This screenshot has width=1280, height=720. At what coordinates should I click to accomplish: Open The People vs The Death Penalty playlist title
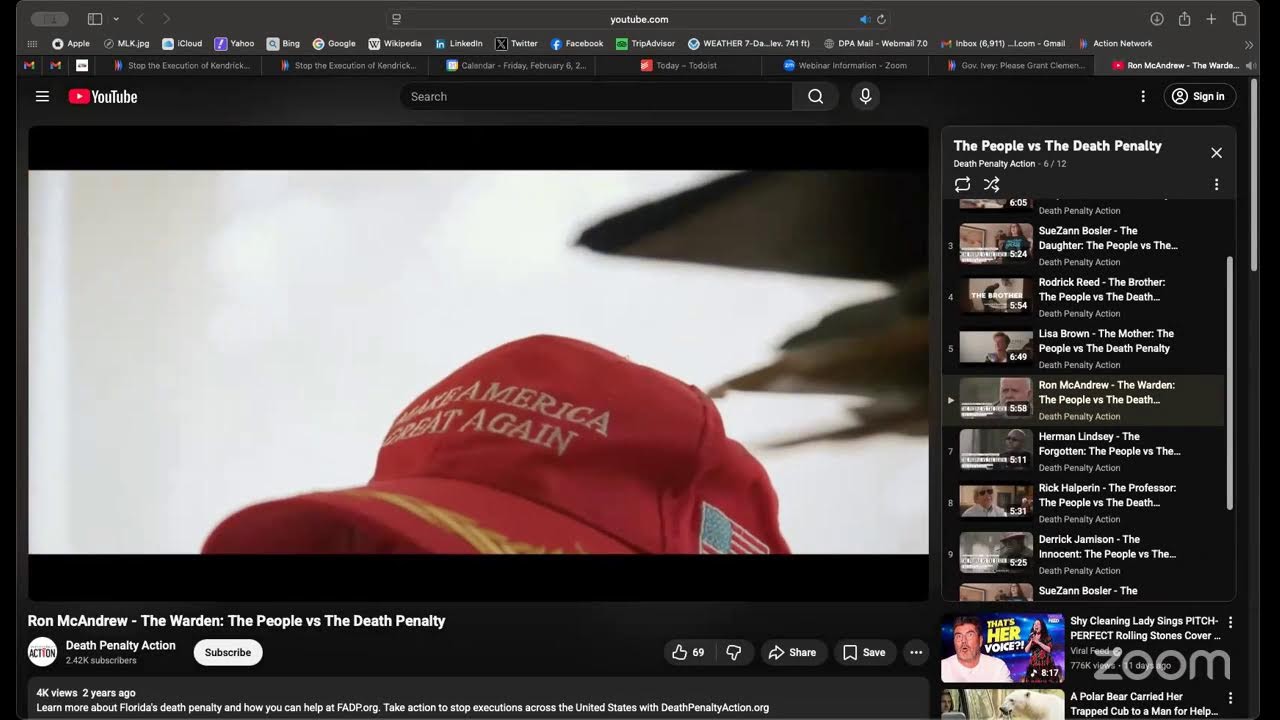tap(1057, 146)
